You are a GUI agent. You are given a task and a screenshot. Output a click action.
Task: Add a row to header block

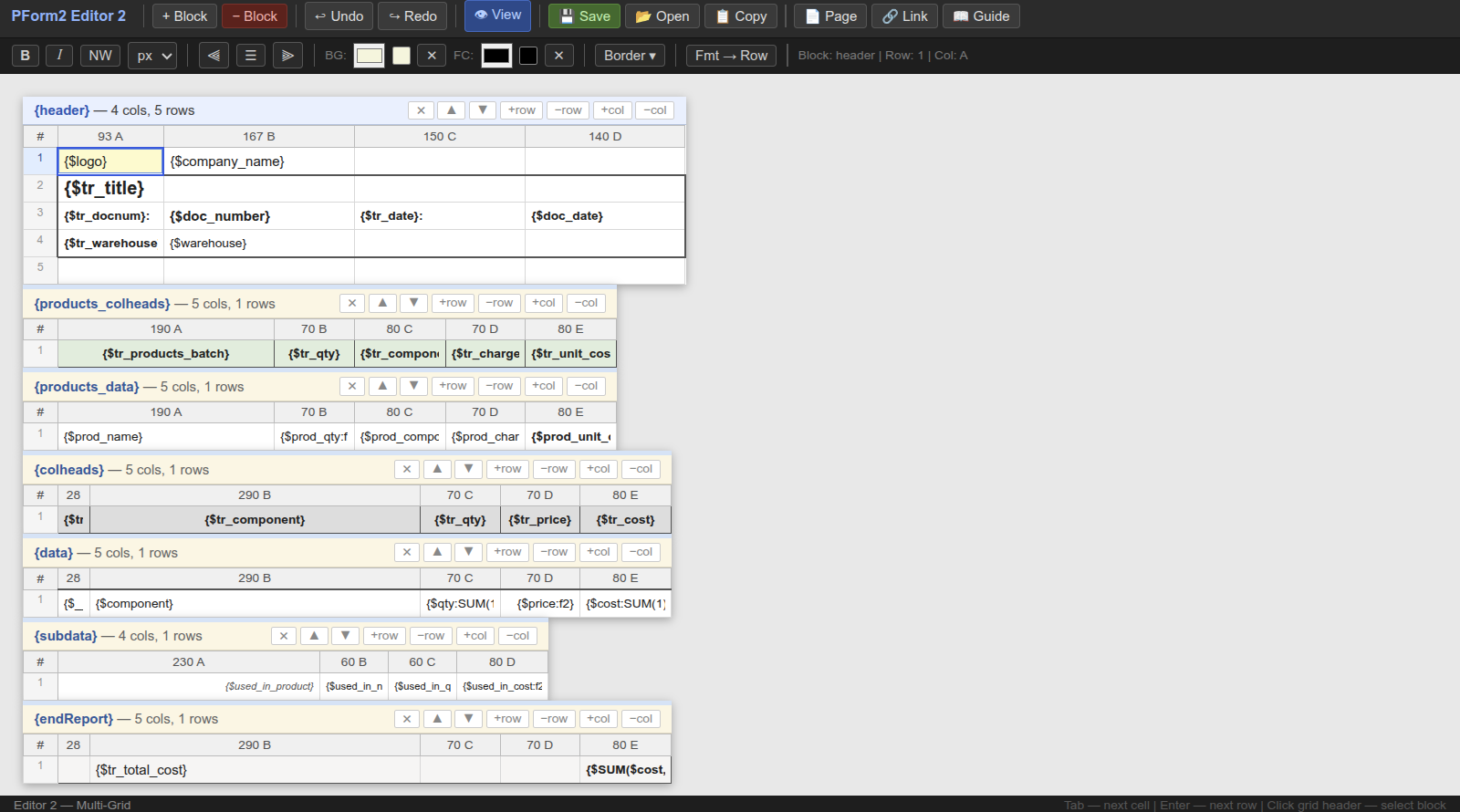(522, 110)
